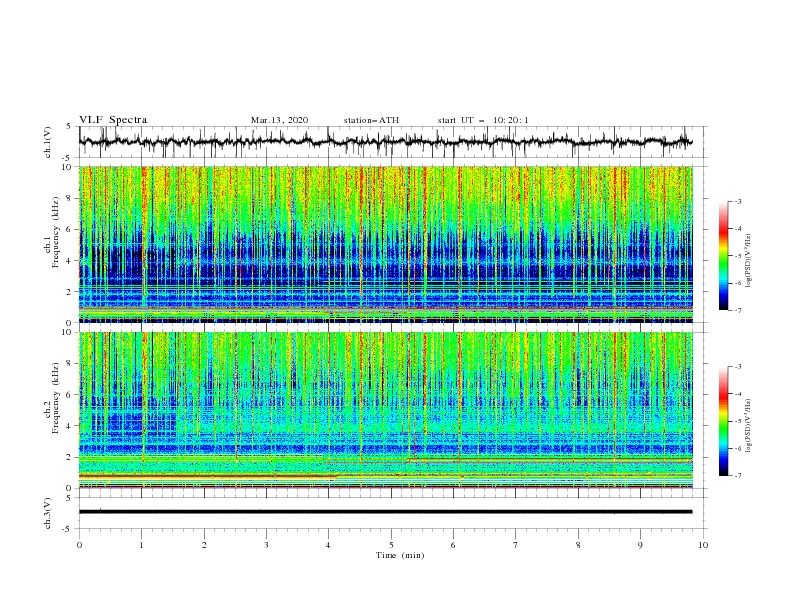Select the "start UT = 10:20:1" text
Viewport: 792px width, 612px height.
coord(483,120)
